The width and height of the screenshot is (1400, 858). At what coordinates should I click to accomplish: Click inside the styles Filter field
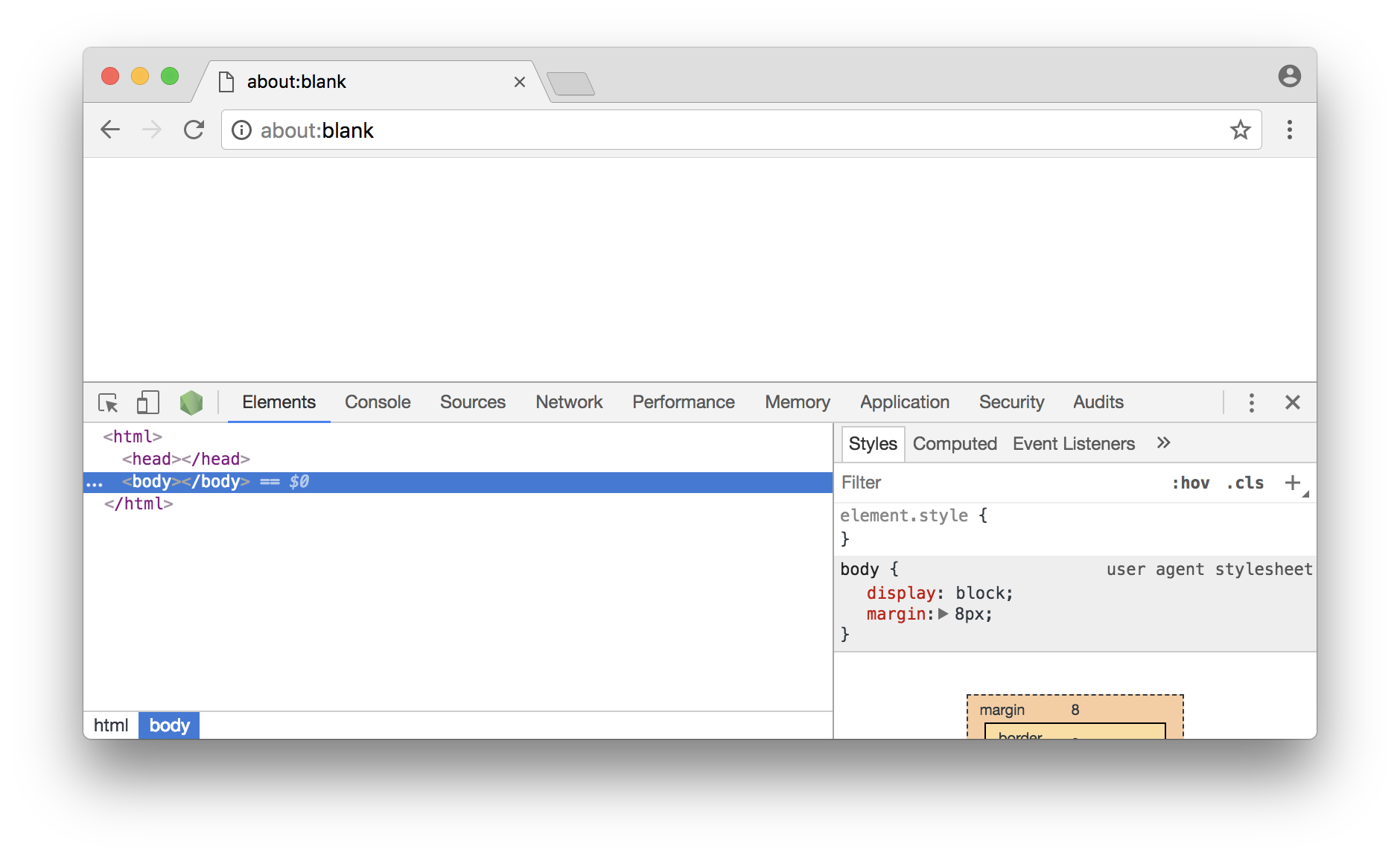pos(931,483)
